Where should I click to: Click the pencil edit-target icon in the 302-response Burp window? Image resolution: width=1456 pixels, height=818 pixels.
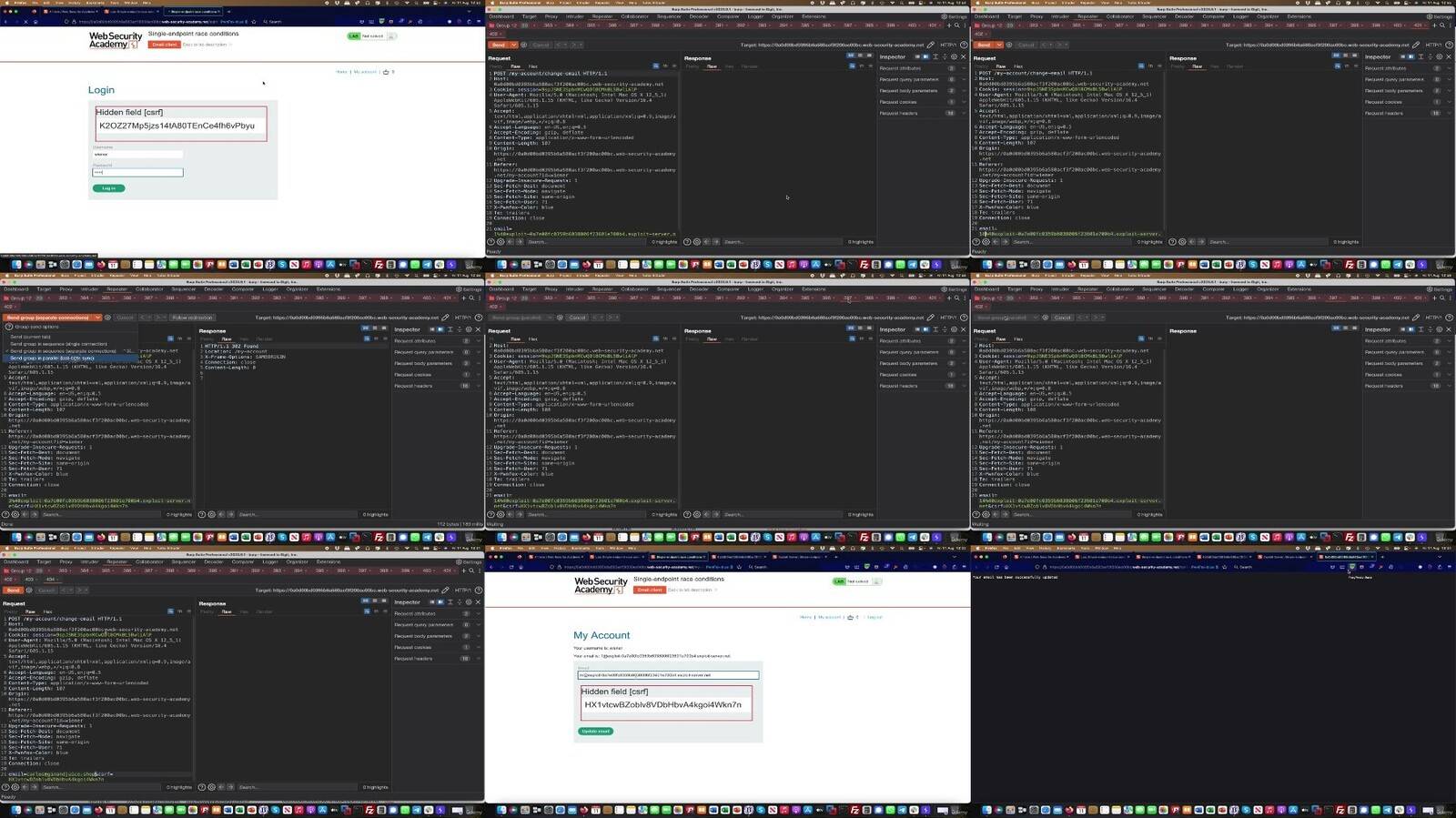pyautogui.click(x=445, y=318)
